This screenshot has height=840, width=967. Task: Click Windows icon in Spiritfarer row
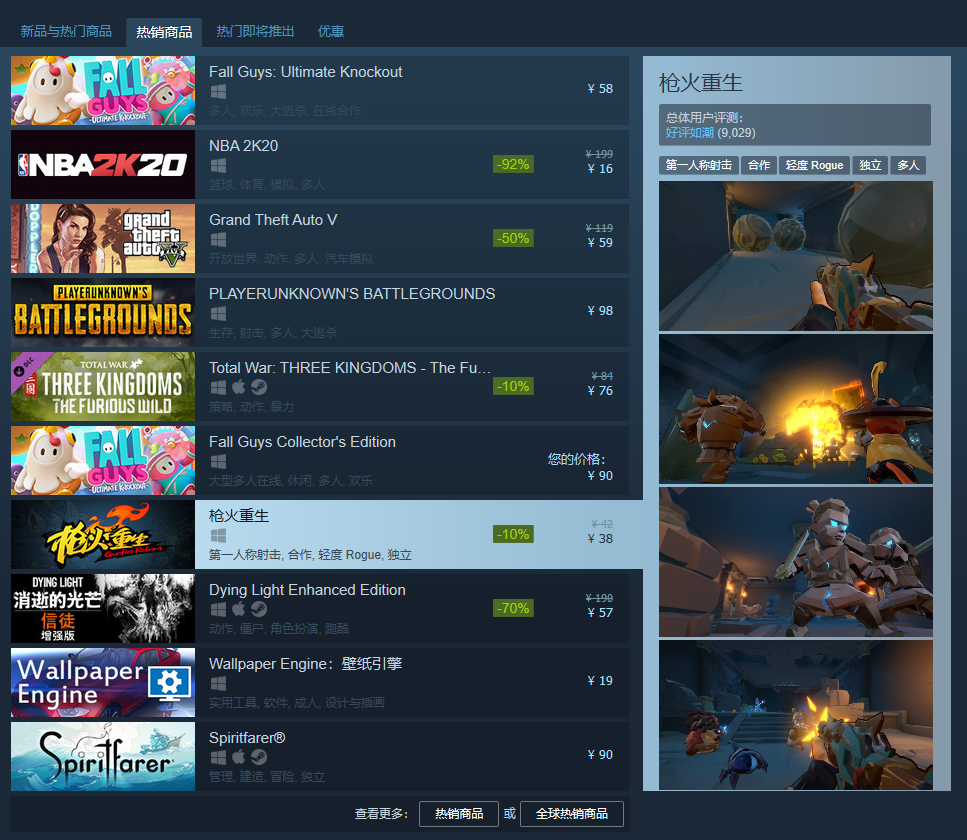click(x=218, y=757)
